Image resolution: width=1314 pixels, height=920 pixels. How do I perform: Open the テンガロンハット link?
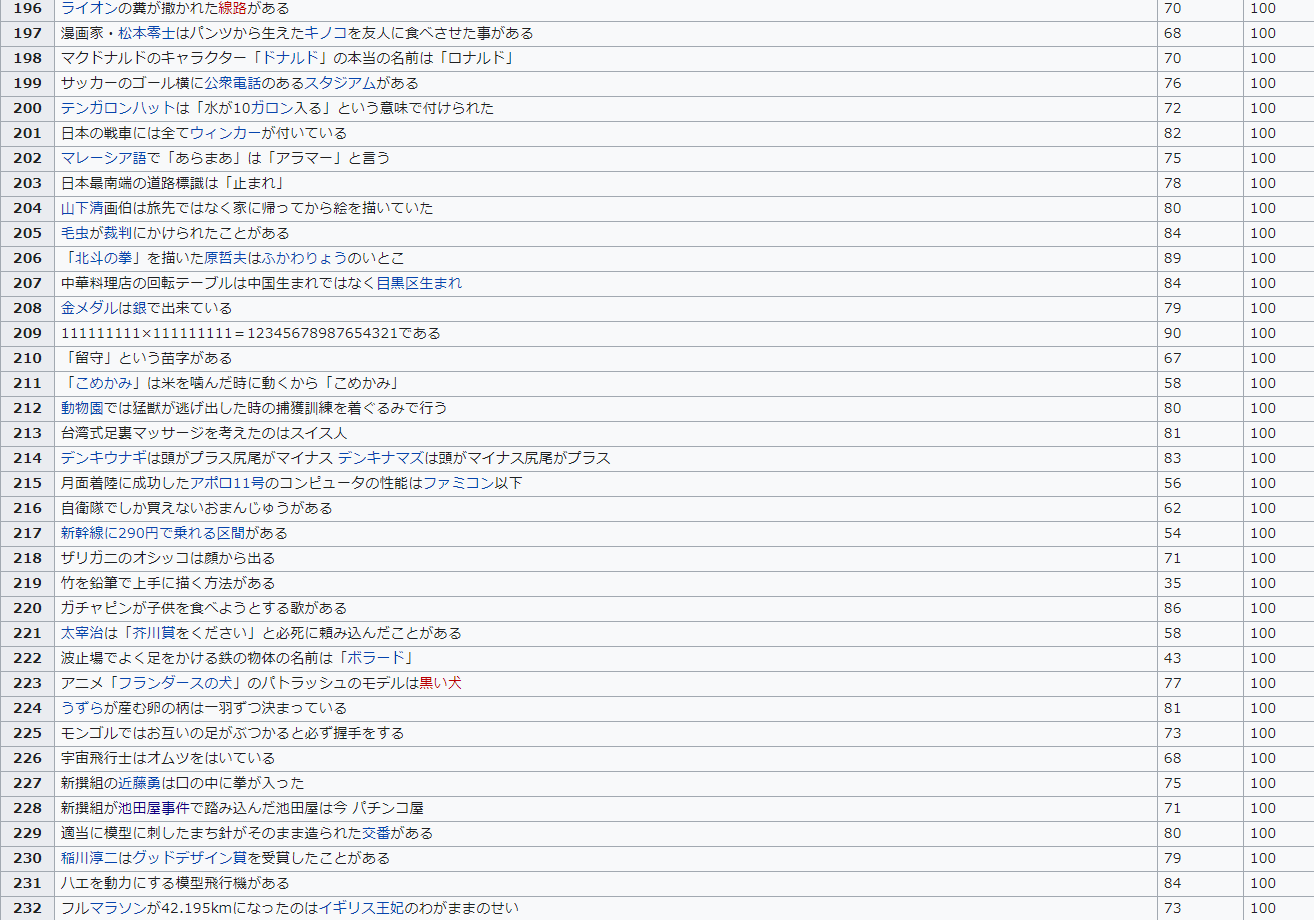(118, 108)
